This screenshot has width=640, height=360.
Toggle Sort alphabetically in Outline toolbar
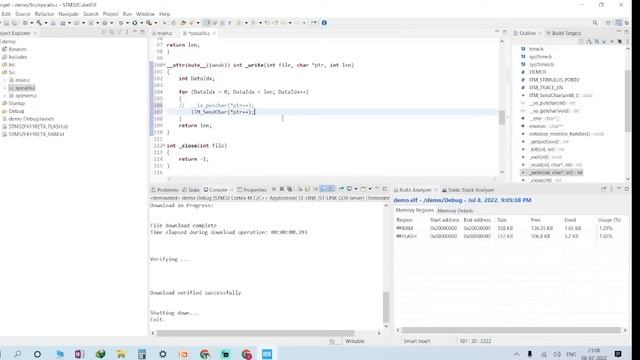click(589, 41)
